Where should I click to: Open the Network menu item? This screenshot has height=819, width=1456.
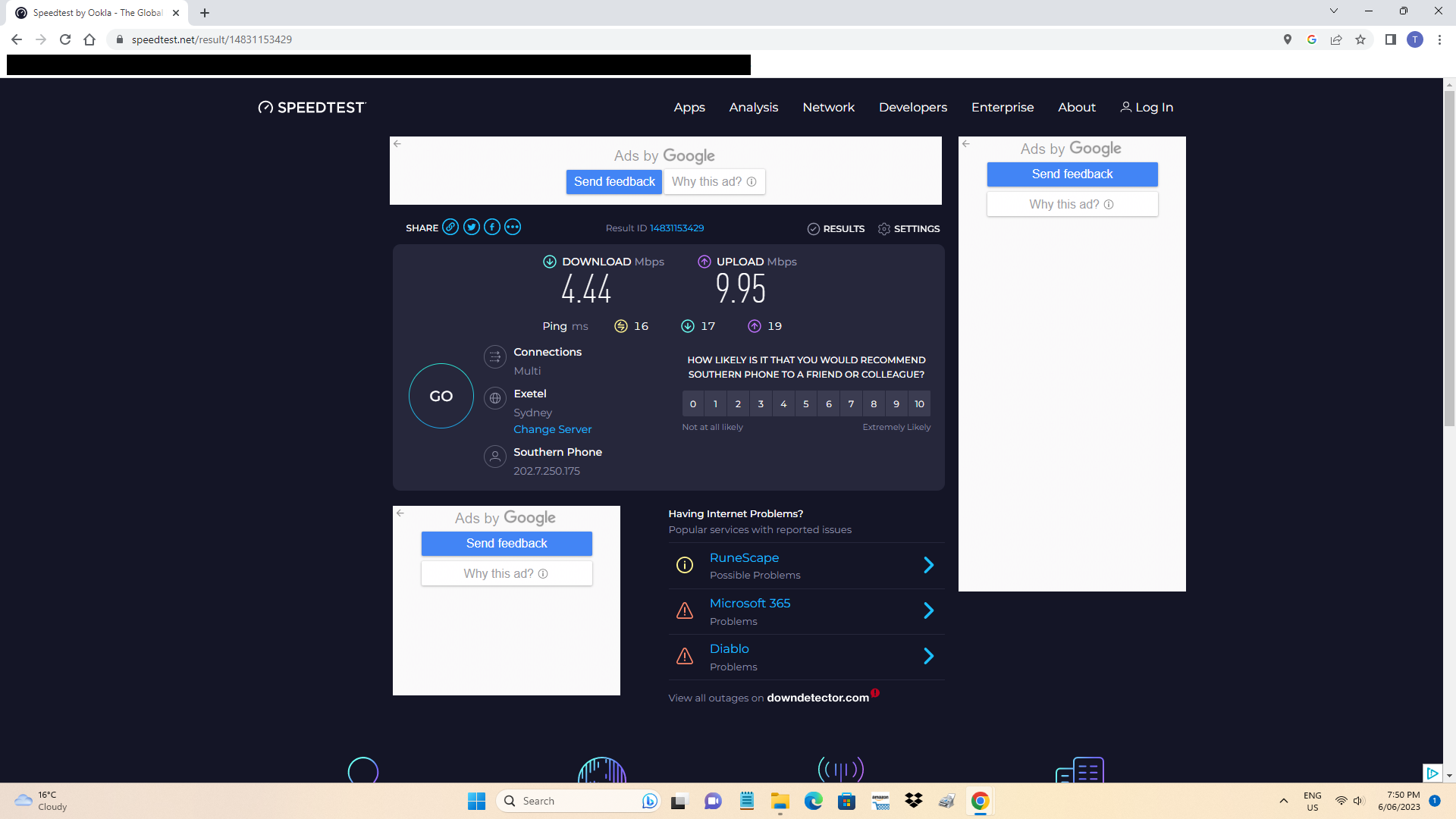point(828,107)
